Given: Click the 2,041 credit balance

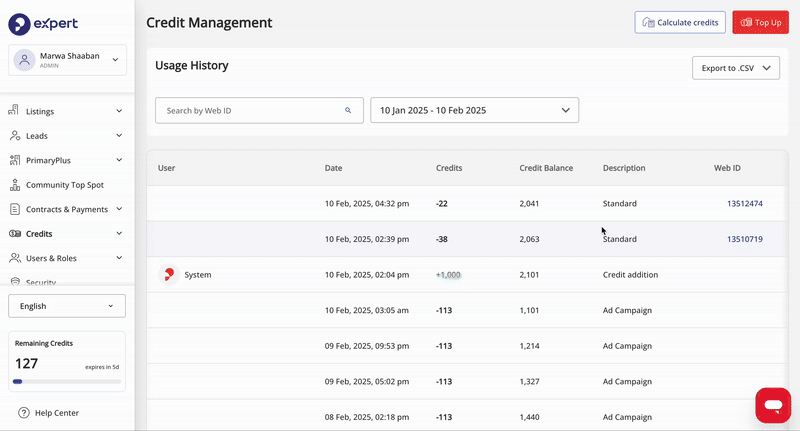Looking at the screenshot, I should pyautogui.click(x=529, y=204).
